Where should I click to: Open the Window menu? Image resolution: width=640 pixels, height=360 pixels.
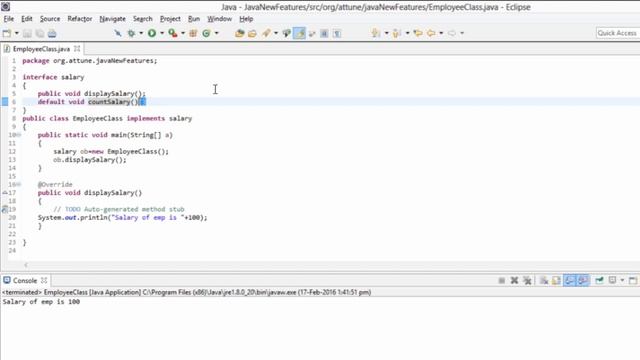pyautogui.click(x=220, y=19)
